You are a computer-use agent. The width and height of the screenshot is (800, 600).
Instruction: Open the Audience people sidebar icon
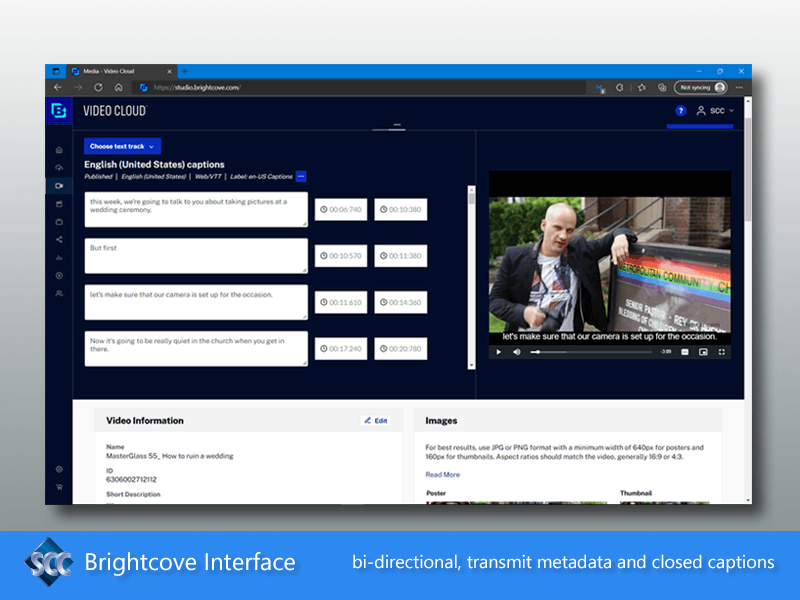(x=59, y=293)
